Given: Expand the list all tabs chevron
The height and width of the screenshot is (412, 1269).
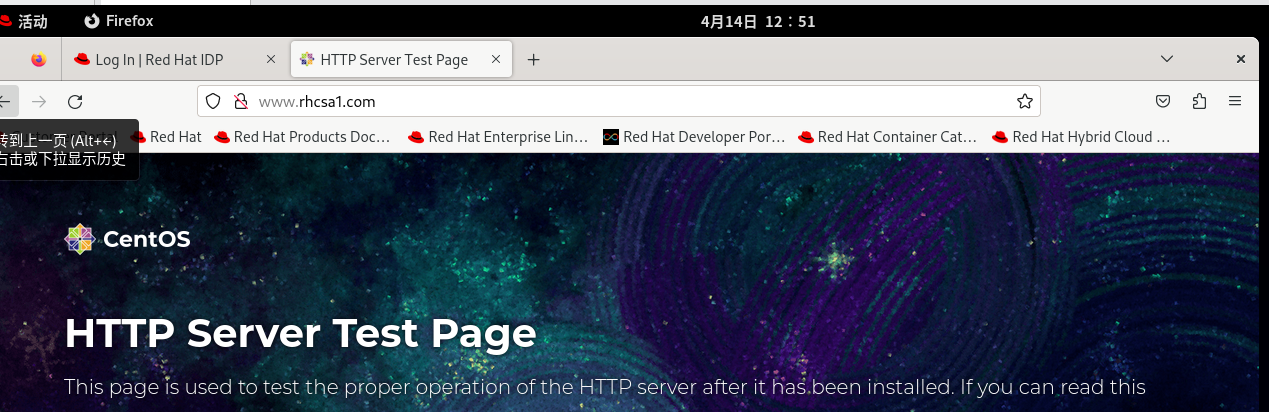Looking at the screenshot, I should pos(1166,60).
